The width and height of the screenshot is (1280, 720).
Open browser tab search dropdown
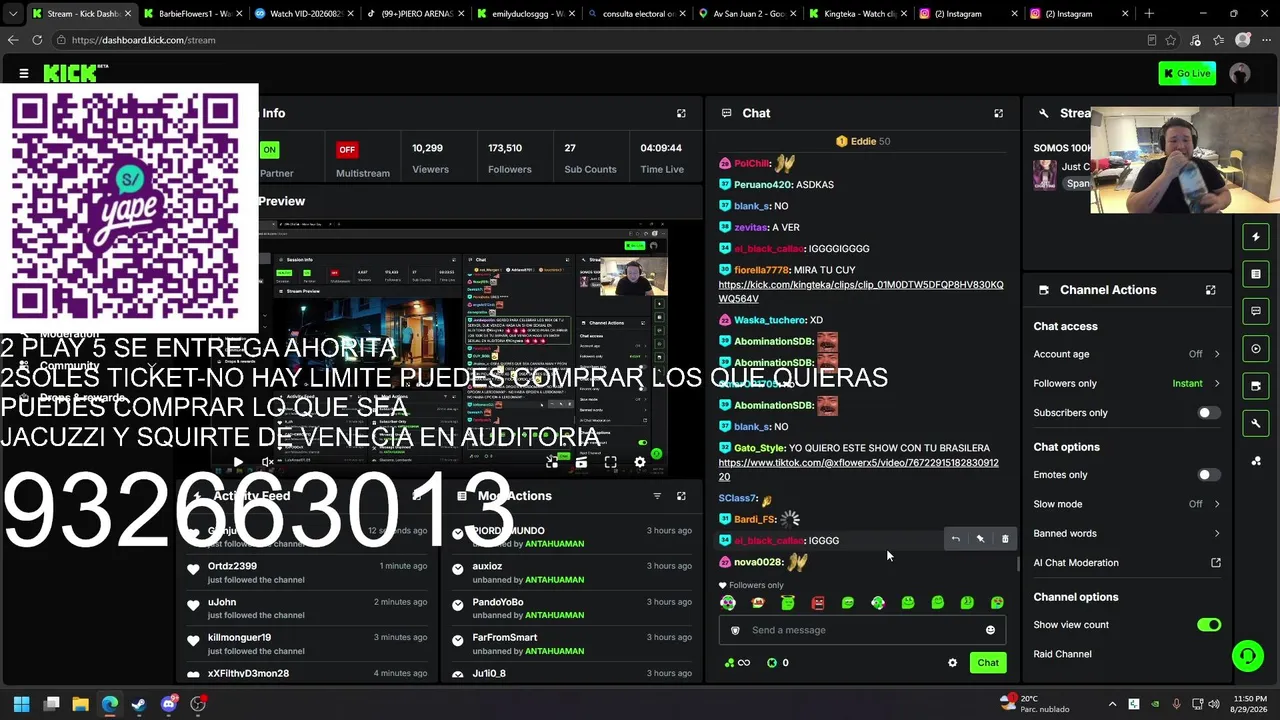[13, 14]
